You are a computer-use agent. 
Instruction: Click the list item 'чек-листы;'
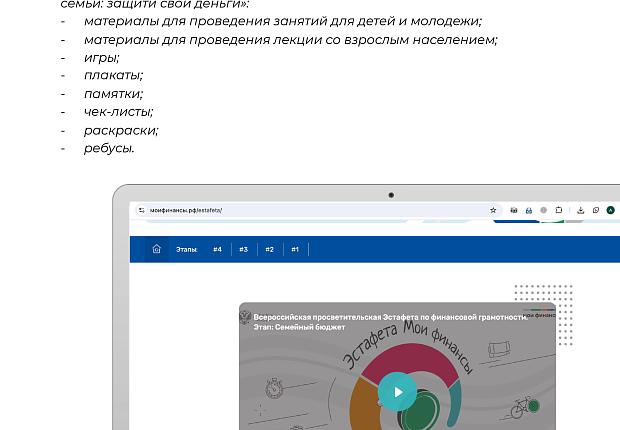pyautogui.click(x=118, y=112)
